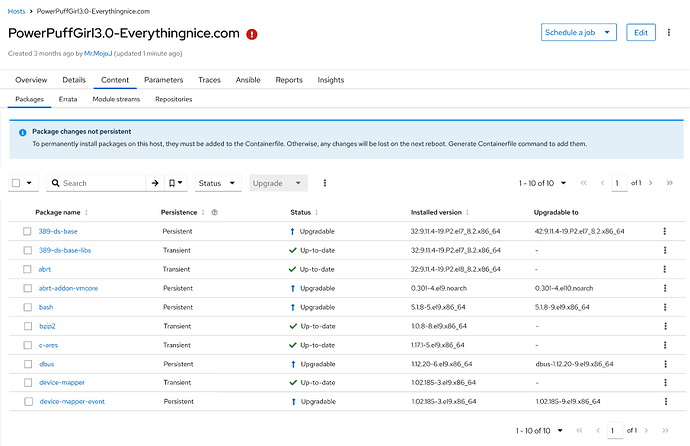Screen dimensions: 690x446
Task: Sort by Installed version column
Action: click(467, 212)
